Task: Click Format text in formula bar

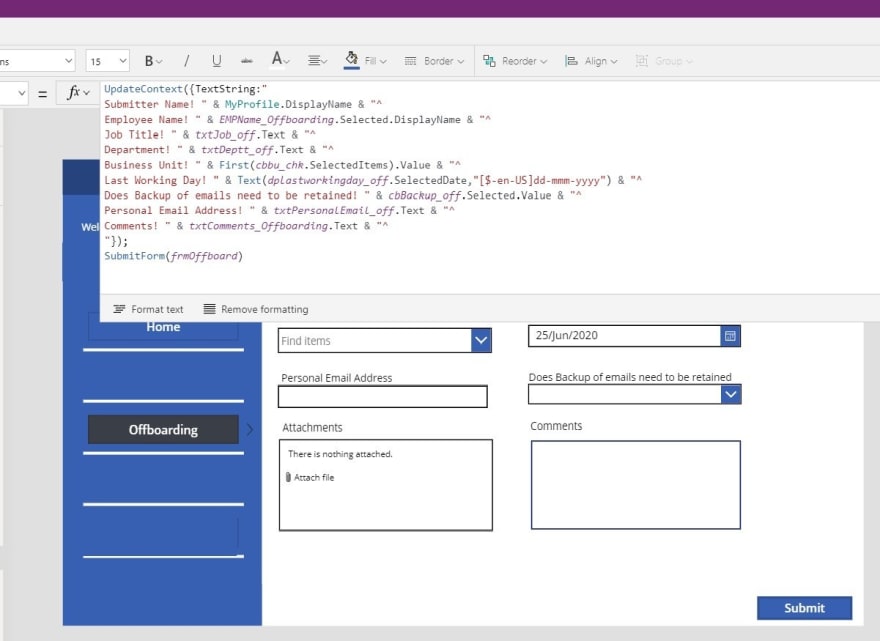Action: click(x=148, y=309)
